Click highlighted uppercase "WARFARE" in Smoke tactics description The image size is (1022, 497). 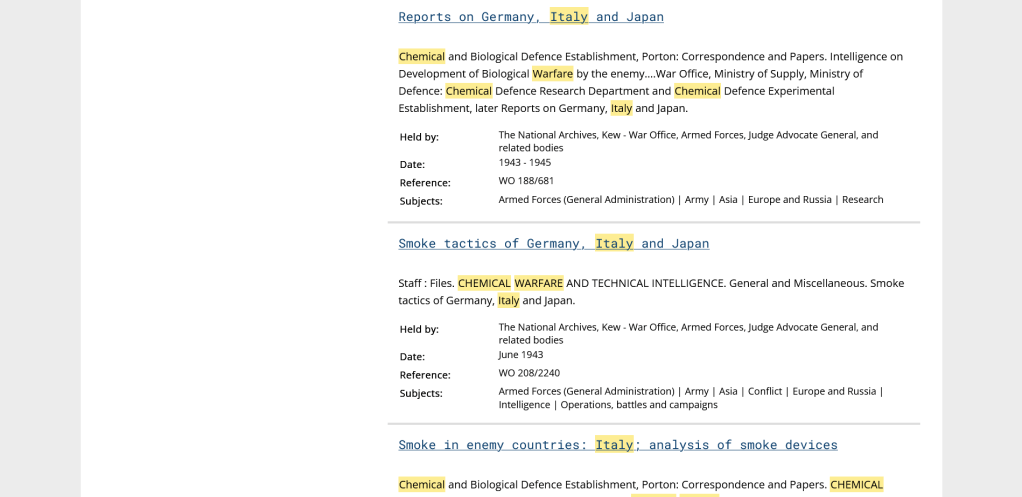(x=538, y=283)
